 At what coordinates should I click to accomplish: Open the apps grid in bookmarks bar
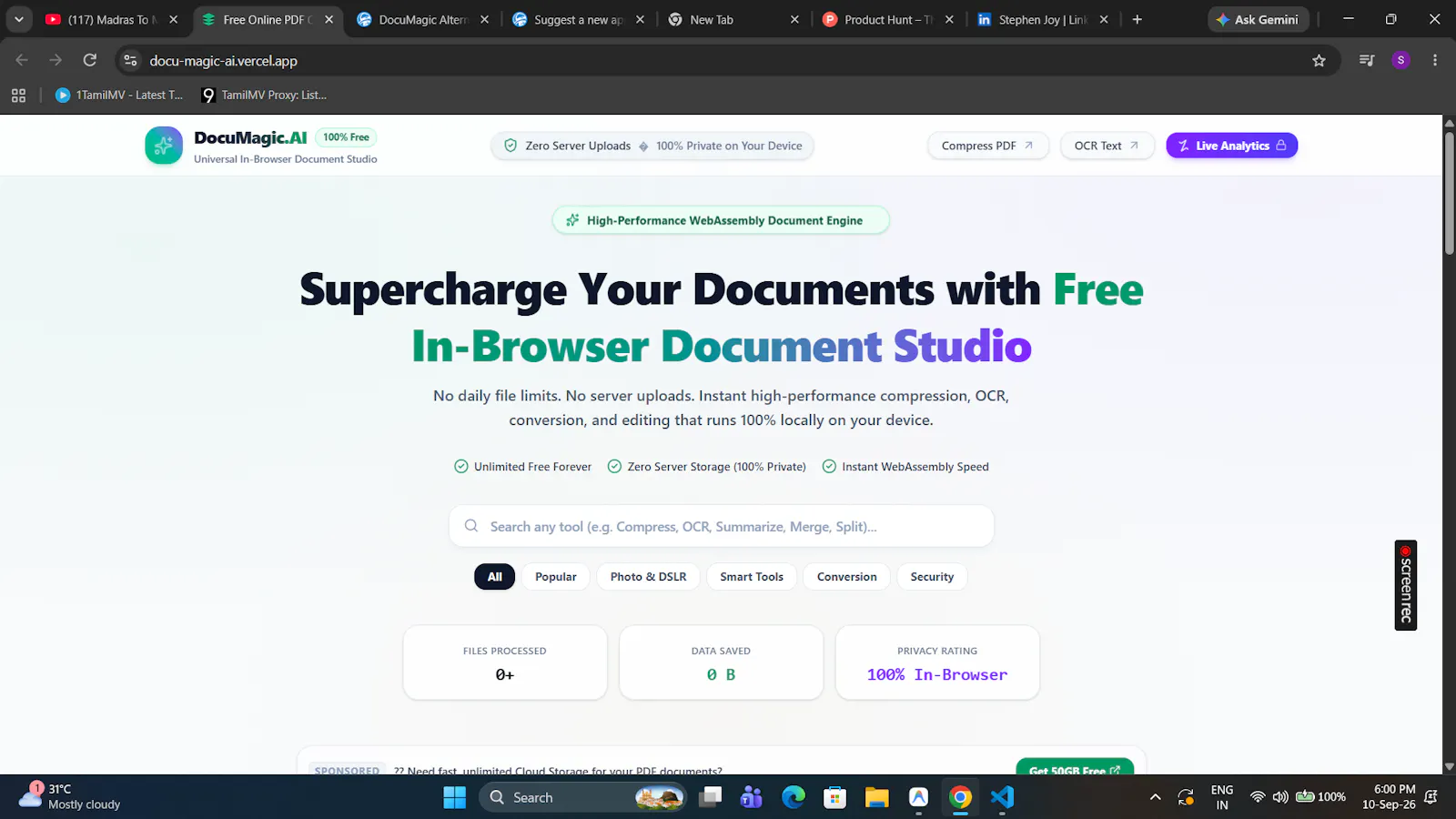pyautogui.click(x=18, y=95)
